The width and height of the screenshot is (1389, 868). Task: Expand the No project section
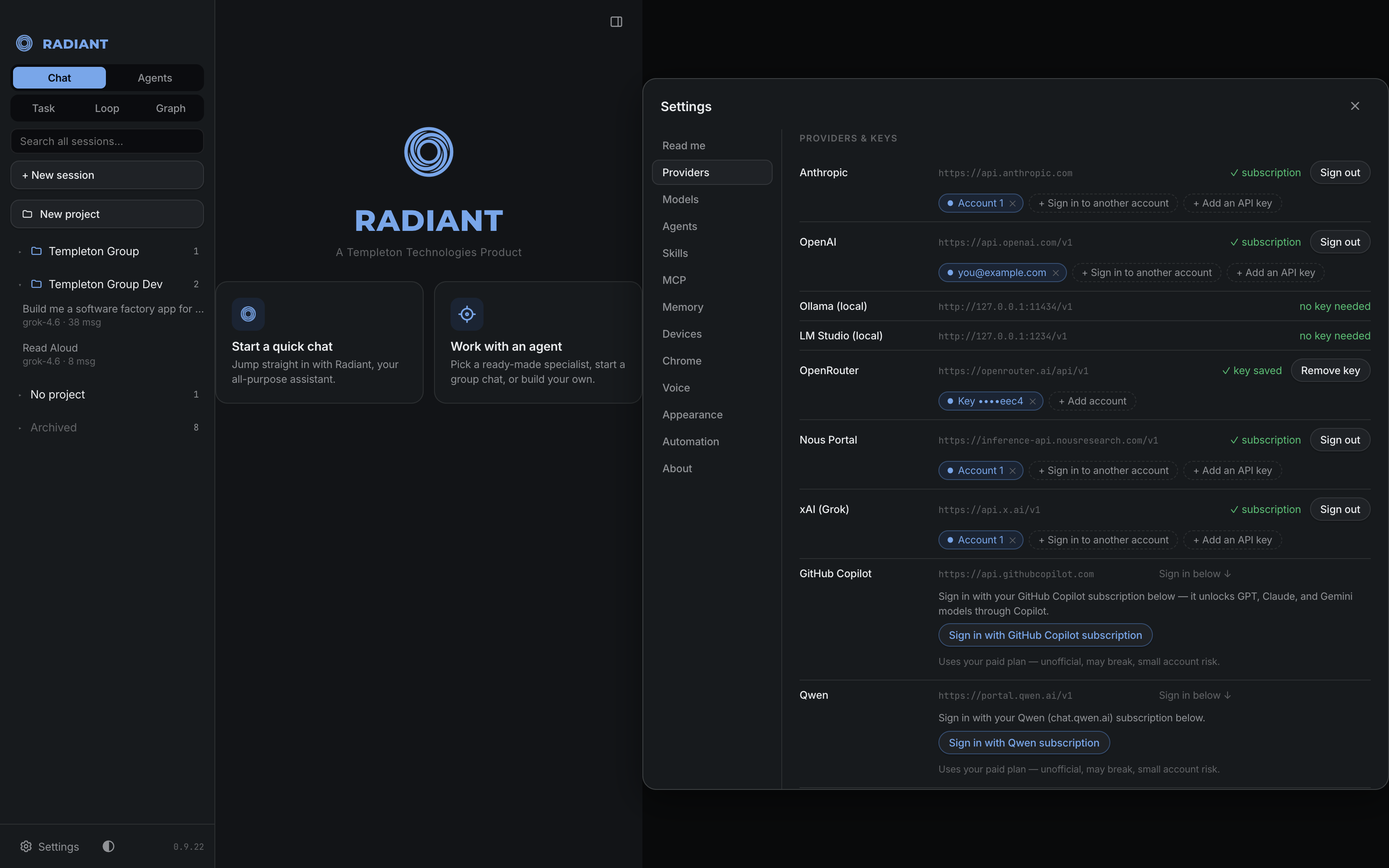coord(20,395)
